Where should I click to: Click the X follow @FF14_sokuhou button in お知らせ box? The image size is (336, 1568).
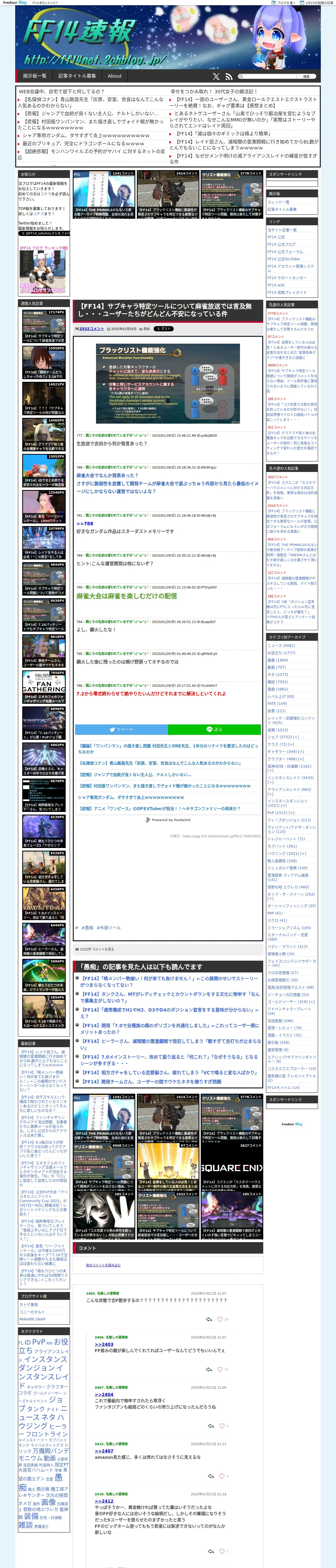tap(44, 233)
